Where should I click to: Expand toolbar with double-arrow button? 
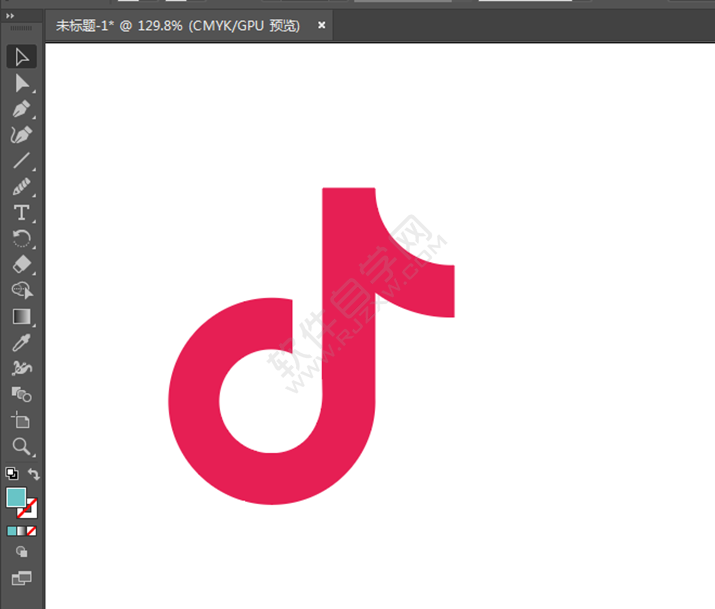pos(10,16)
